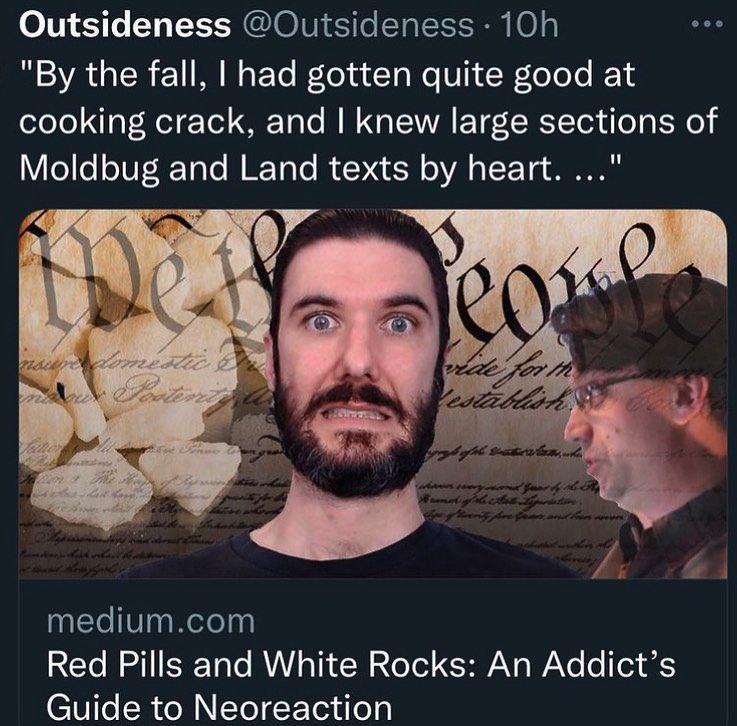The width and height of the screenshot is (737, 726).
Task: Open the three-dot more options menu
Action: click(707, 23)
